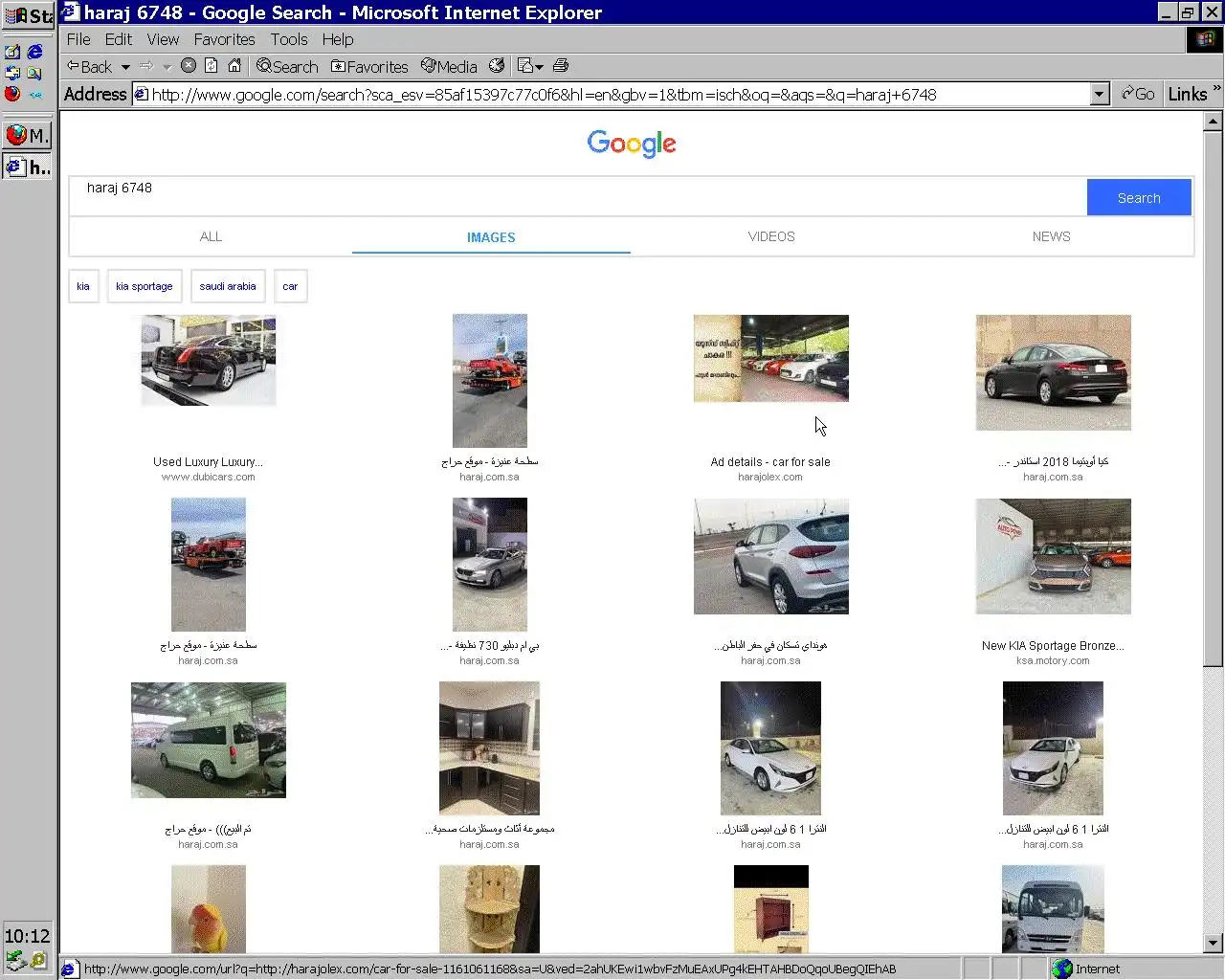Click the Forward arrow toolbar button

(146, 66)
